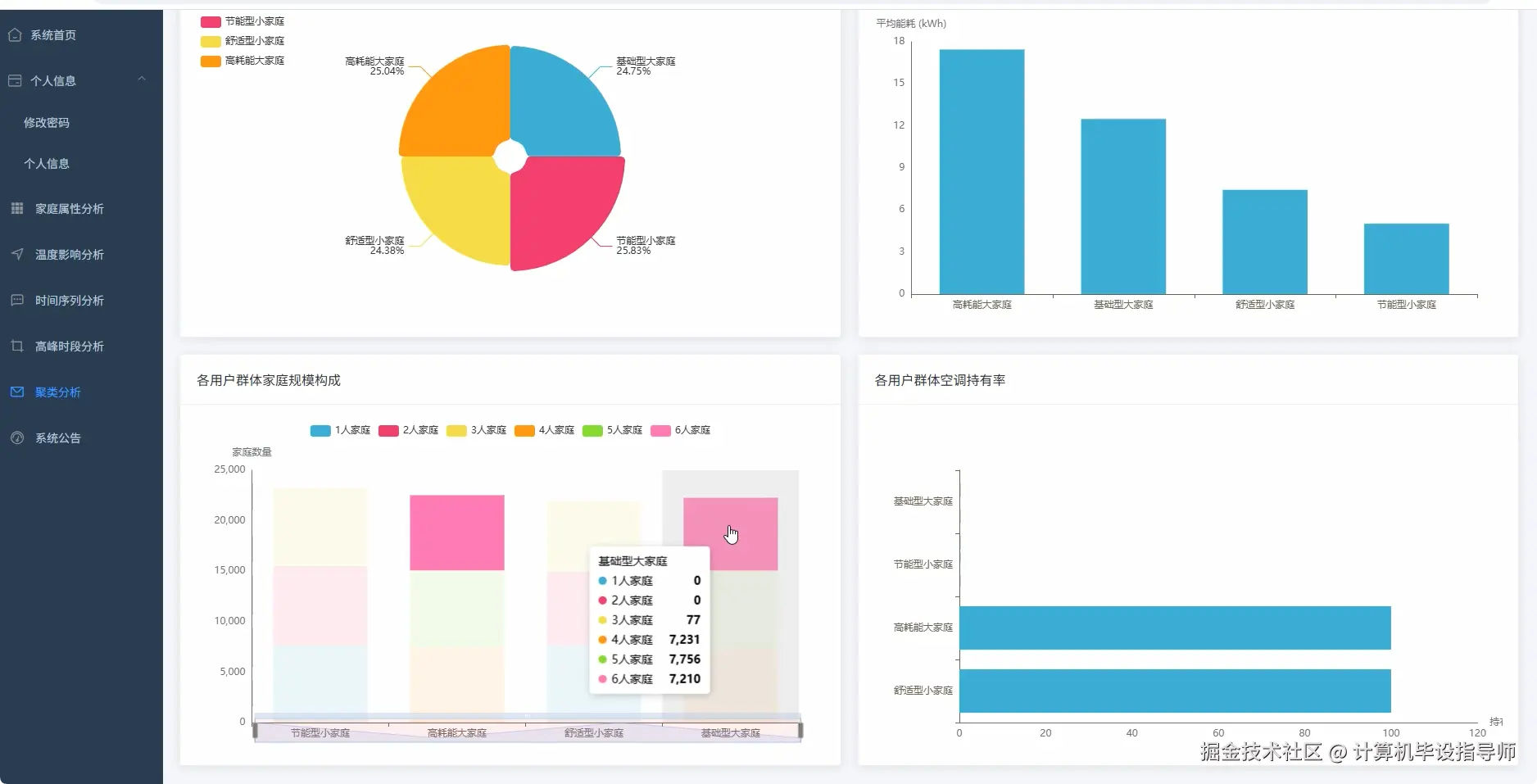The image size is (1537, 784).
Task: Click the orange 高耗能大家庭 pie slice
Action: (x=459, y=106)
